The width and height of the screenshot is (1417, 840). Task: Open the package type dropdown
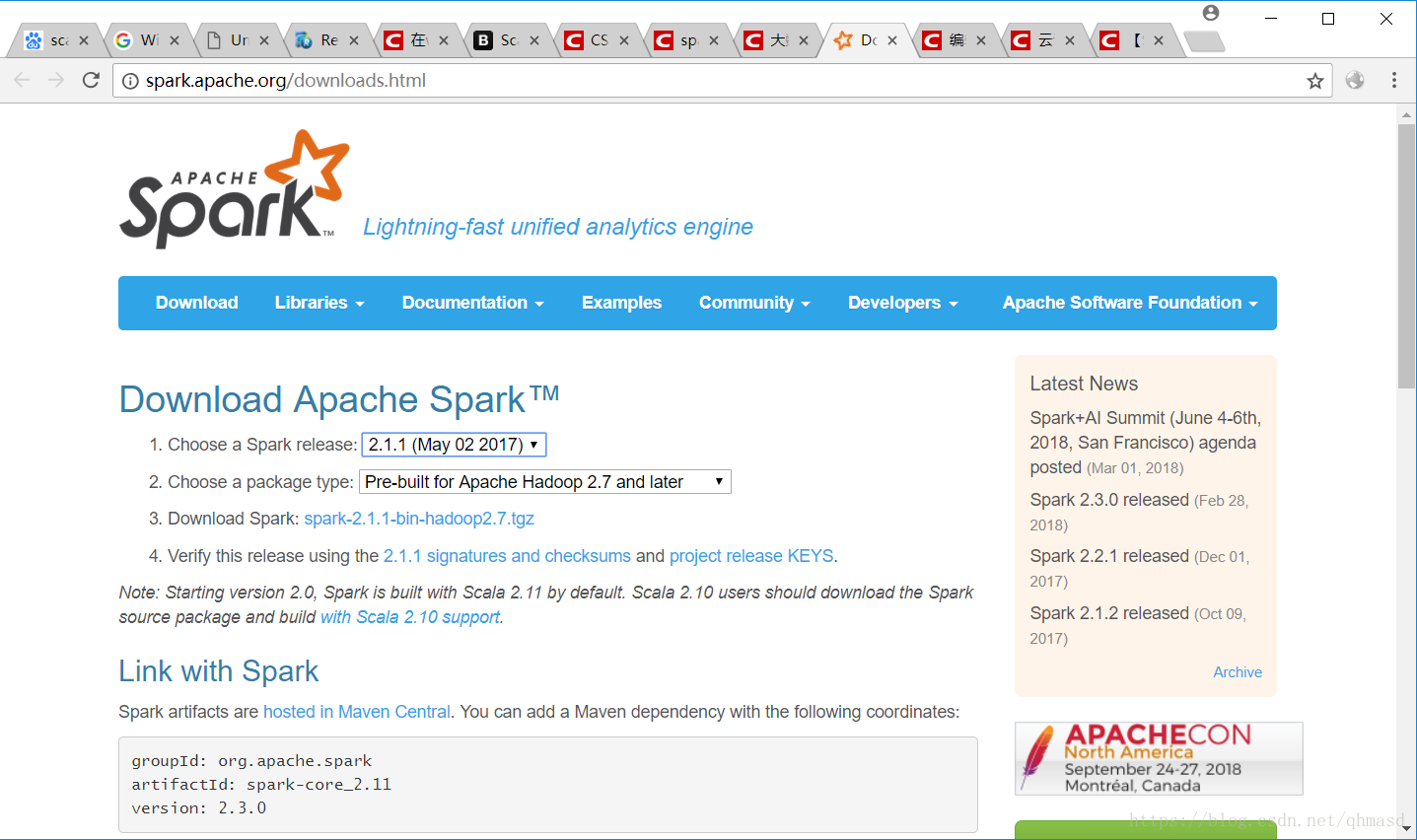546,482
